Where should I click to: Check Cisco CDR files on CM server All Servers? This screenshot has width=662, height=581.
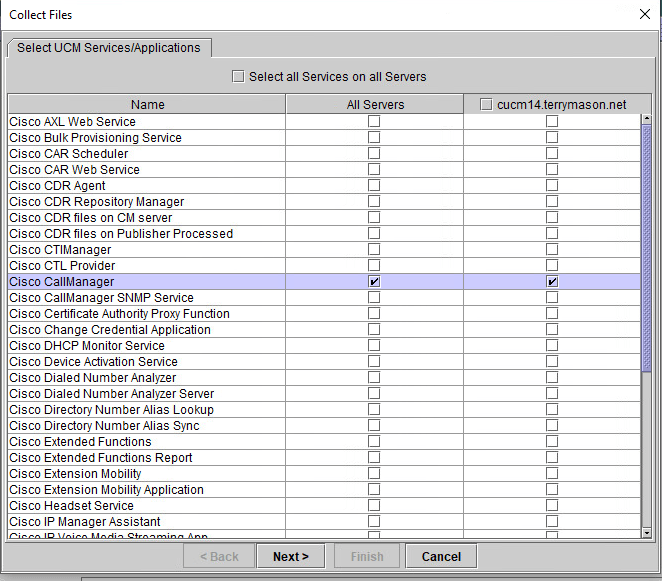[374, 217]
